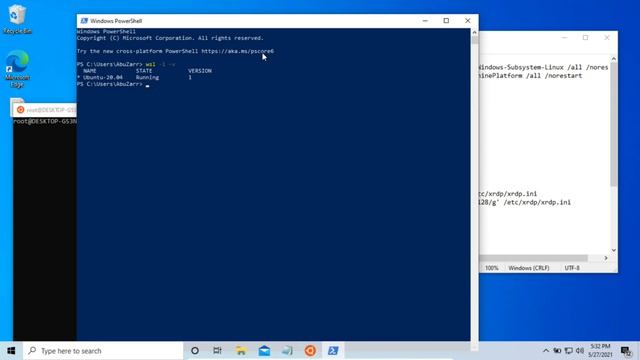
Task: Click the NAME column header in PowerShell output
Action: tap(89, 71)
